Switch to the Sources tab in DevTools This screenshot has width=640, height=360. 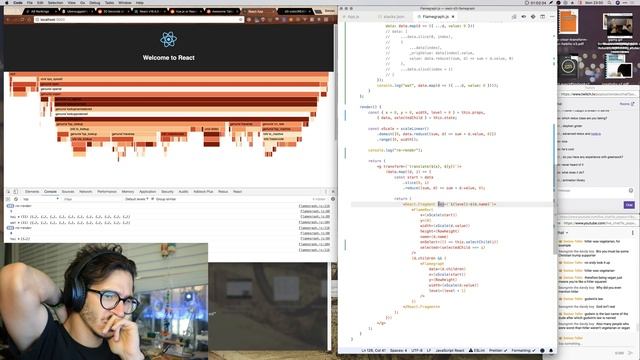68,191
